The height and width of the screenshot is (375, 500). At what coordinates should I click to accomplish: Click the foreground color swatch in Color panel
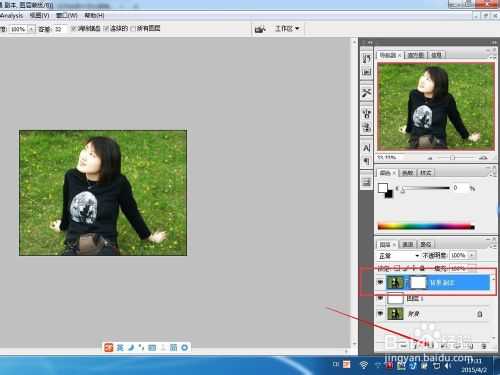[383, 188]
